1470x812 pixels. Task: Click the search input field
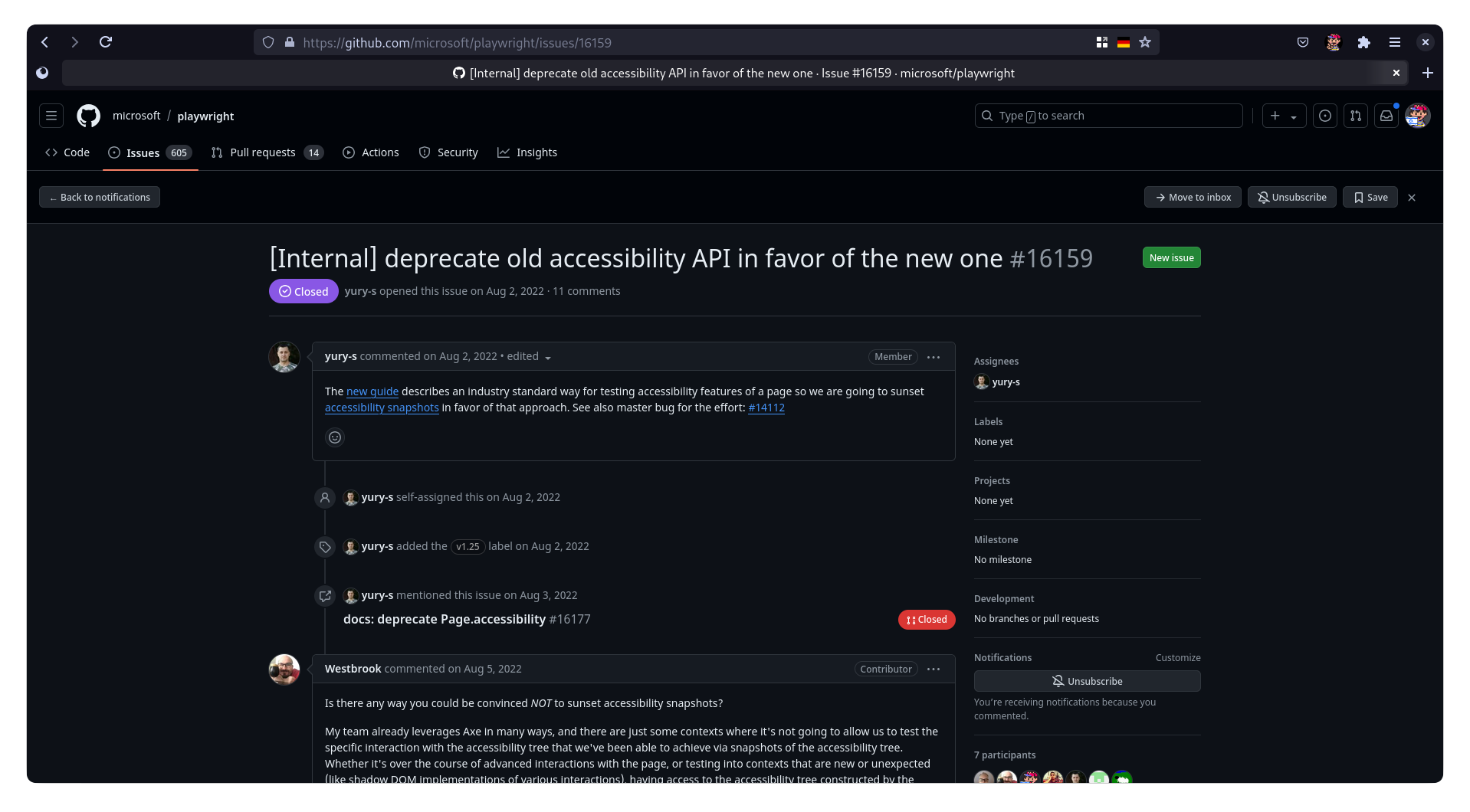click(x=1108, y=116)
